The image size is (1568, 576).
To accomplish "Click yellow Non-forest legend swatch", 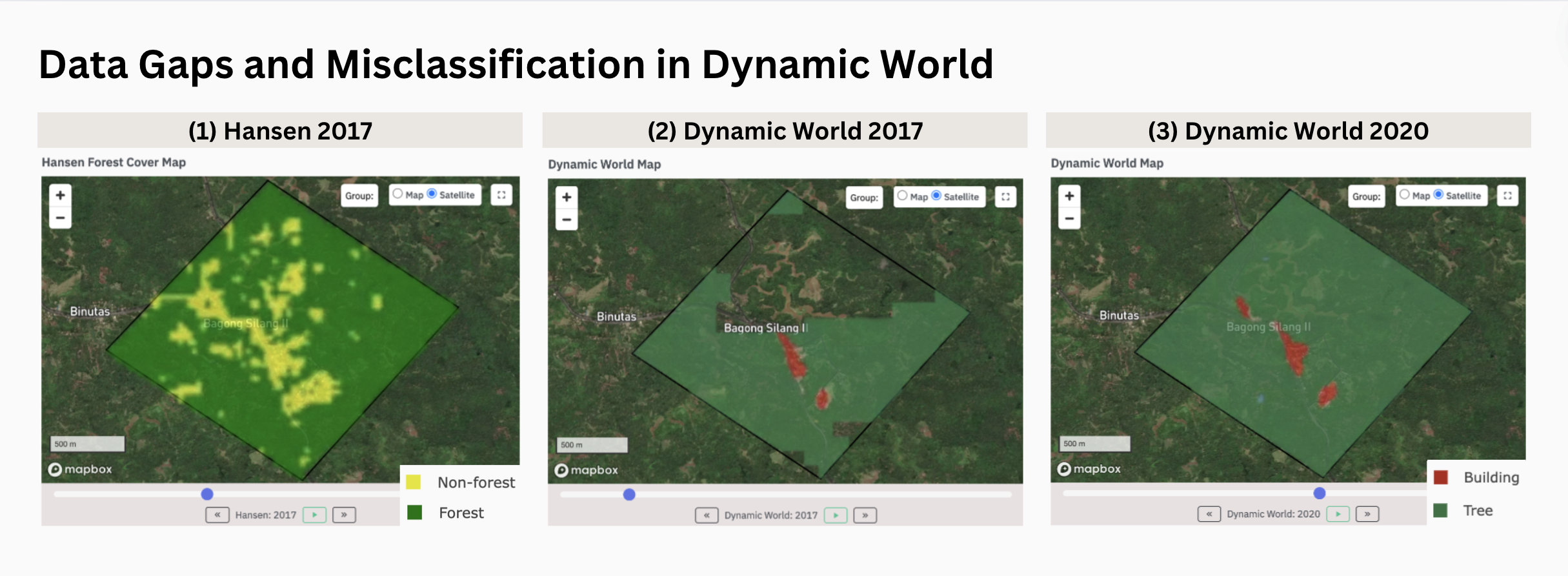I will point(414,482).
